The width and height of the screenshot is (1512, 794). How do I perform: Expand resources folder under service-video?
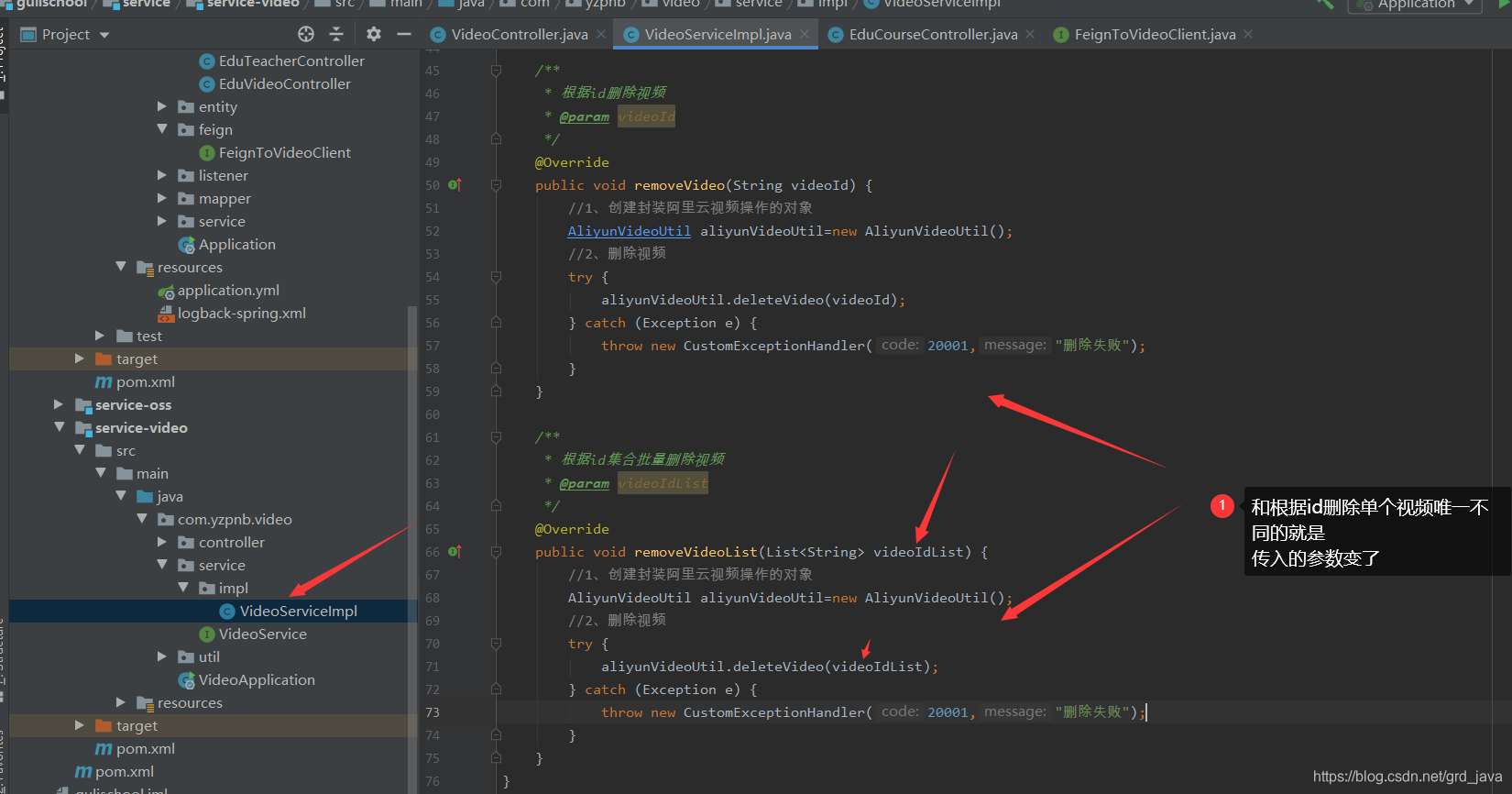click(121, 702)
